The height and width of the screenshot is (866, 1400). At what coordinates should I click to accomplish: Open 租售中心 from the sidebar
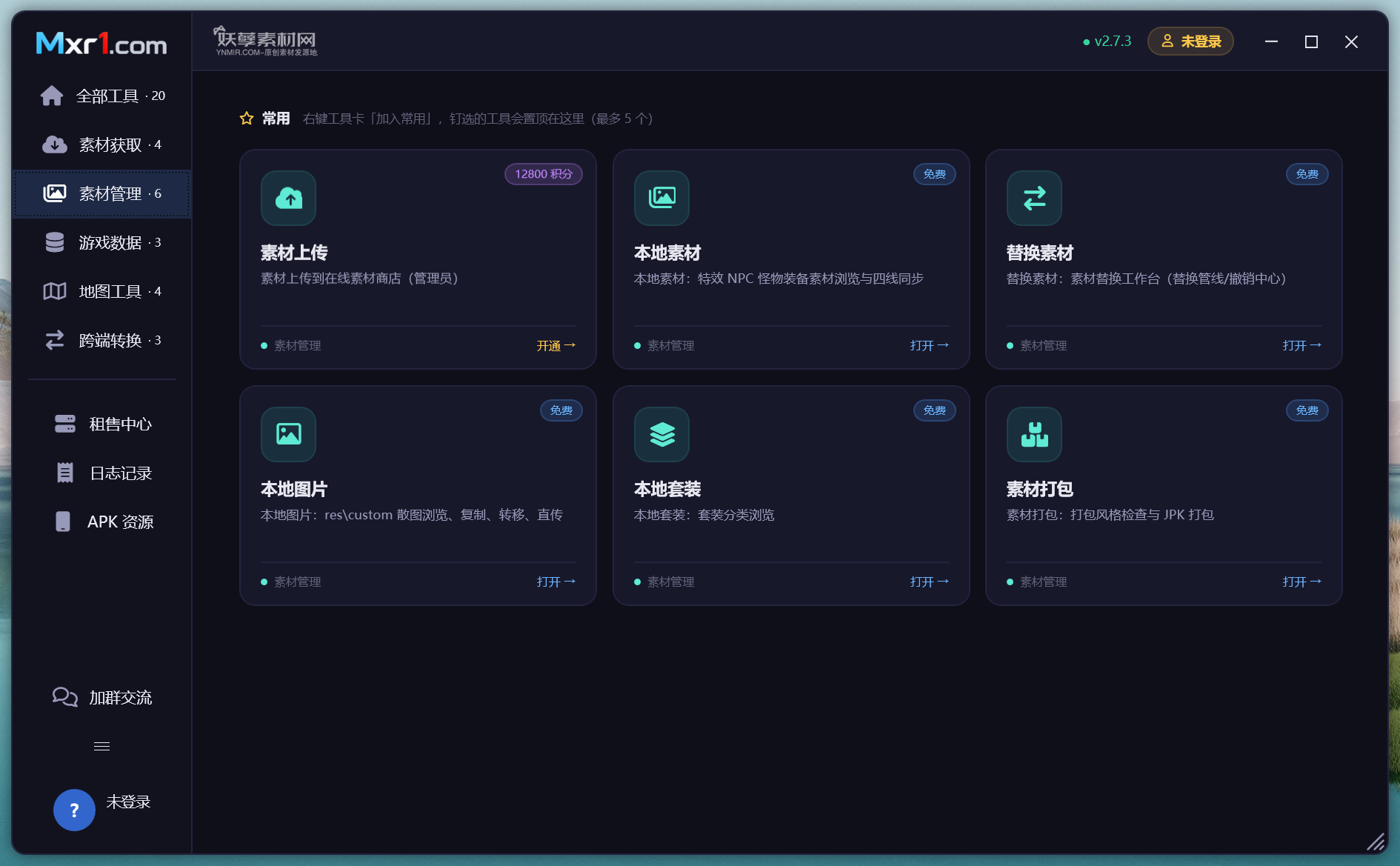point(102,424)
